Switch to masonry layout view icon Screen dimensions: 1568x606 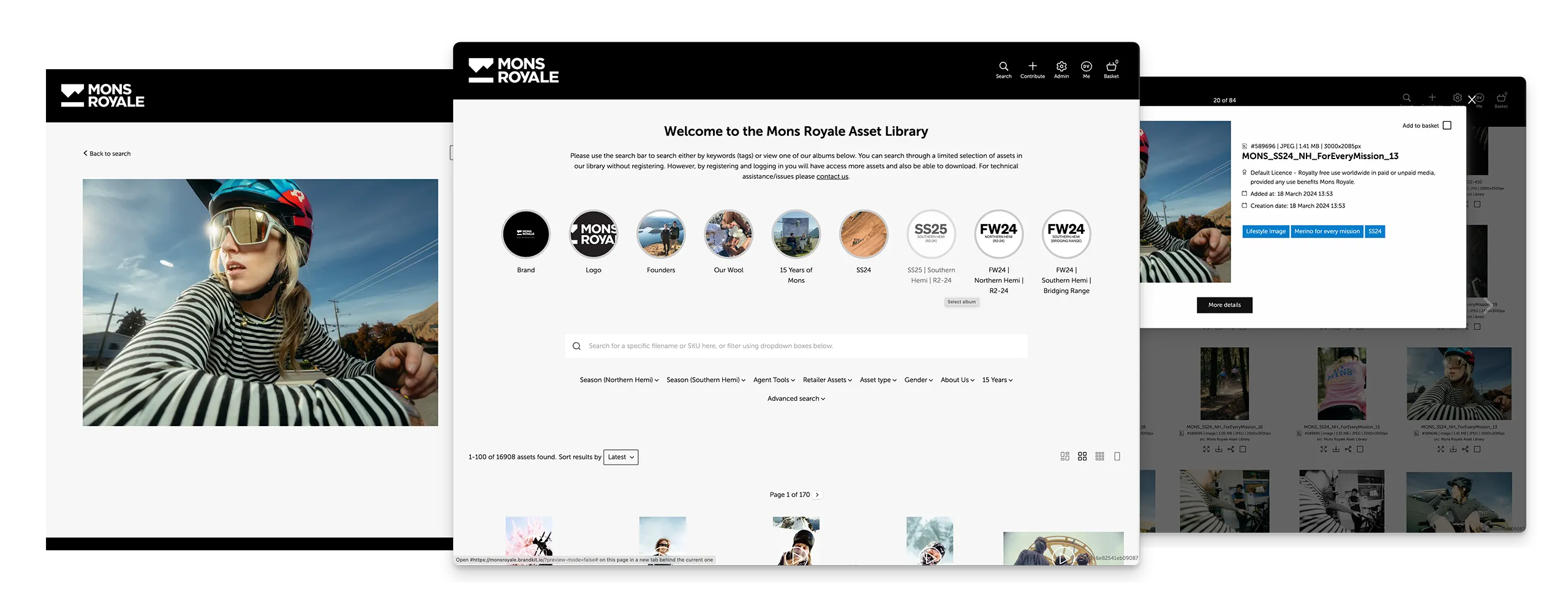pos(1065,457)
